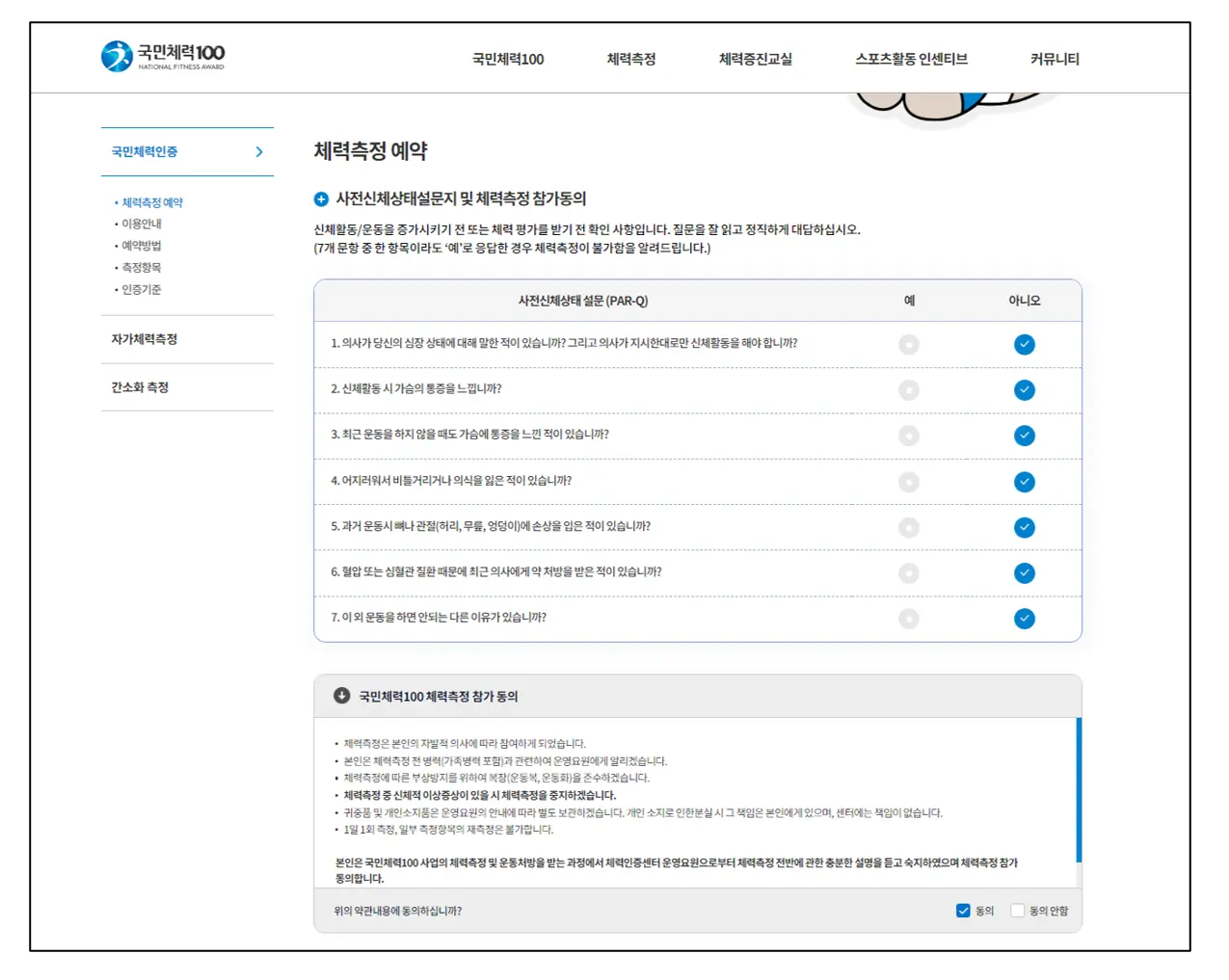Open 측정항목 sidebar link

pos(142,267)
